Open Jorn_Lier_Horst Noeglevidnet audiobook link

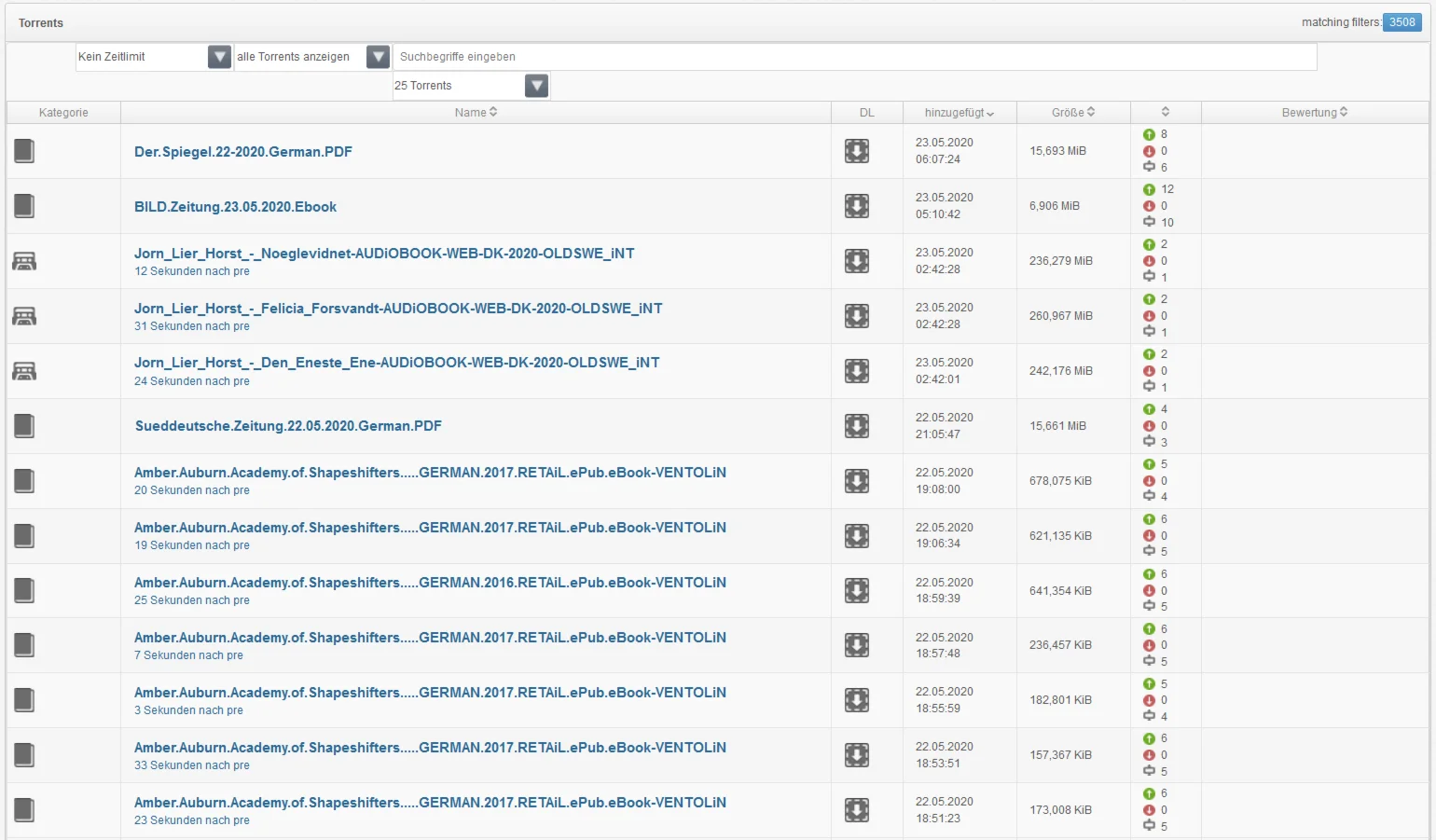[x=384, y=254]
